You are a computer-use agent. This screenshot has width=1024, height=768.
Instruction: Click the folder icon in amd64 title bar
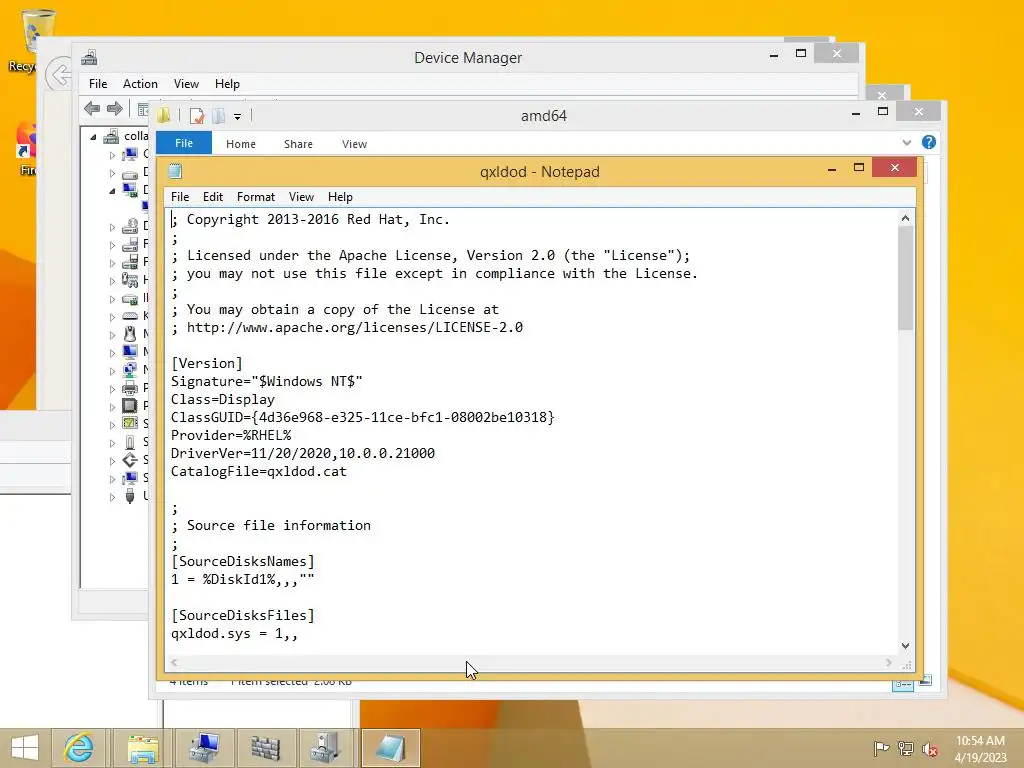point(163,116)
